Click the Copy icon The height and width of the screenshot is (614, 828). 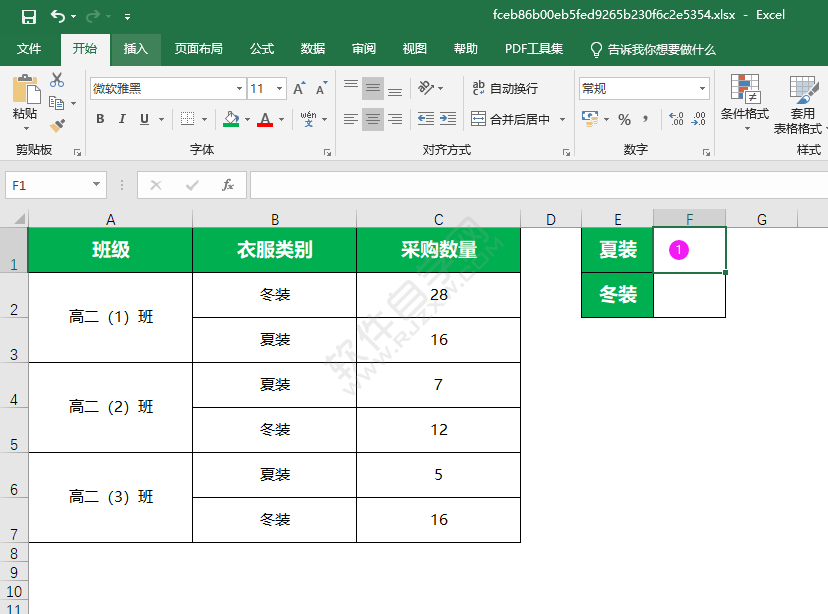(x=55, y=103)
